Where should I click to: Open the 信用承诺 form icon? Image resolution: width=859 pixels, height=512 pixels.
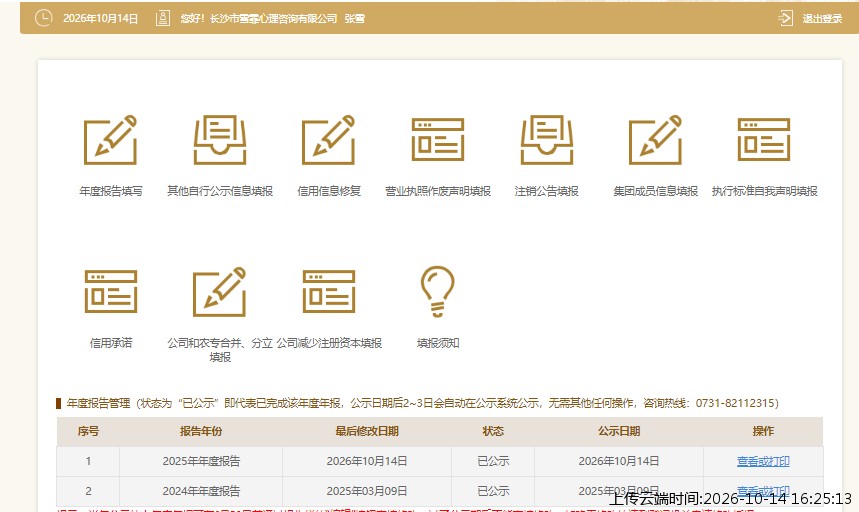(110, 291)
